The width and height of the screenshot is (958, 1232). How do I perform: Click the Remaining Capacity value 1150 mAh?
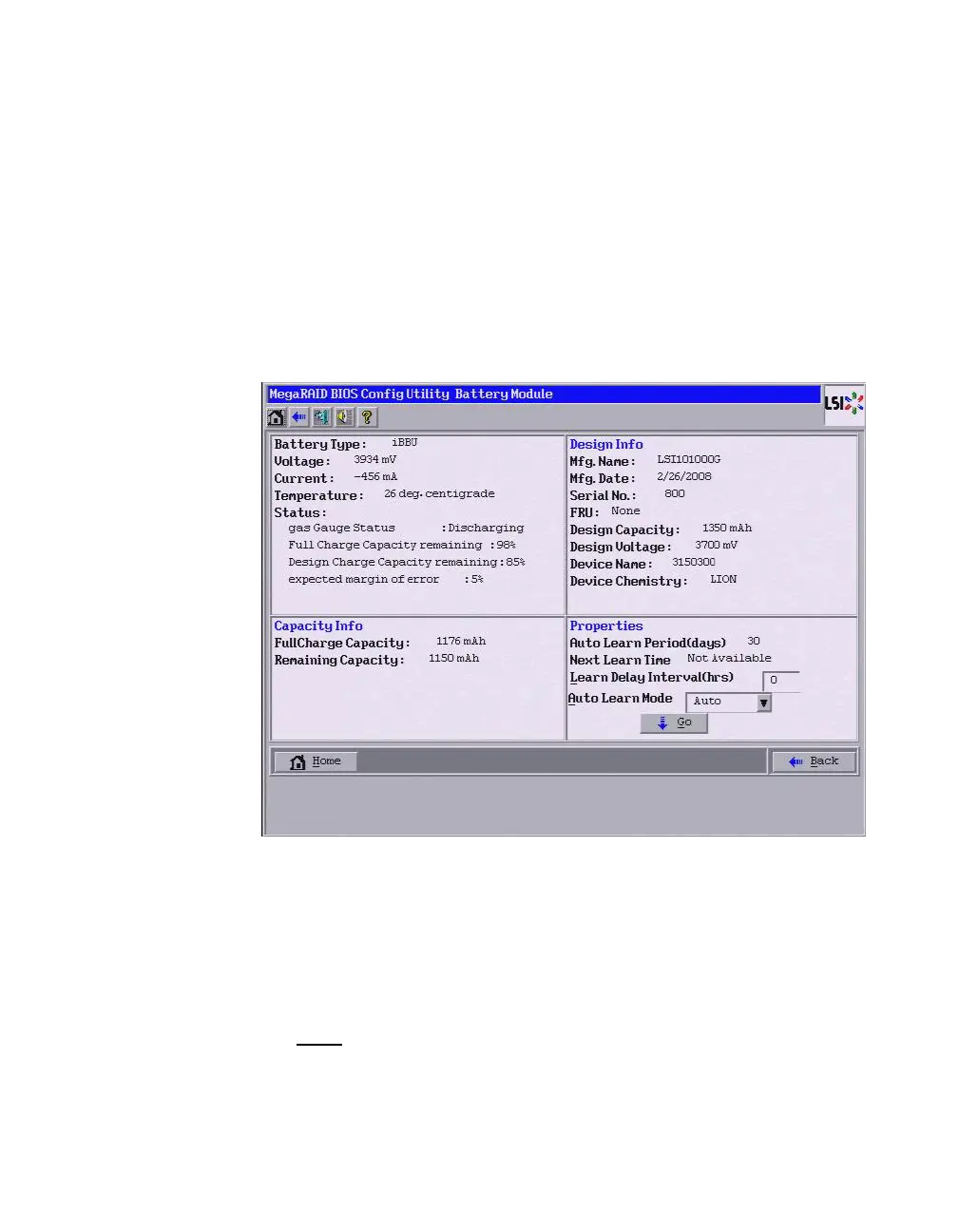(454, 659)
